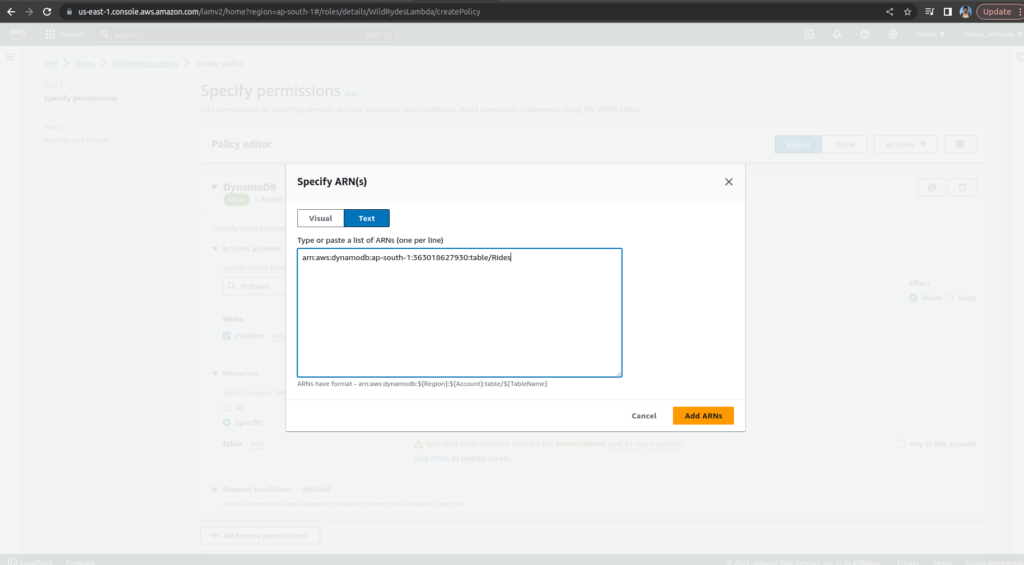Image resolution: width=1024 pixels, height=565 pixels.
Task: Open the policy editor Actions dropdown
Action: click(905, 144)
